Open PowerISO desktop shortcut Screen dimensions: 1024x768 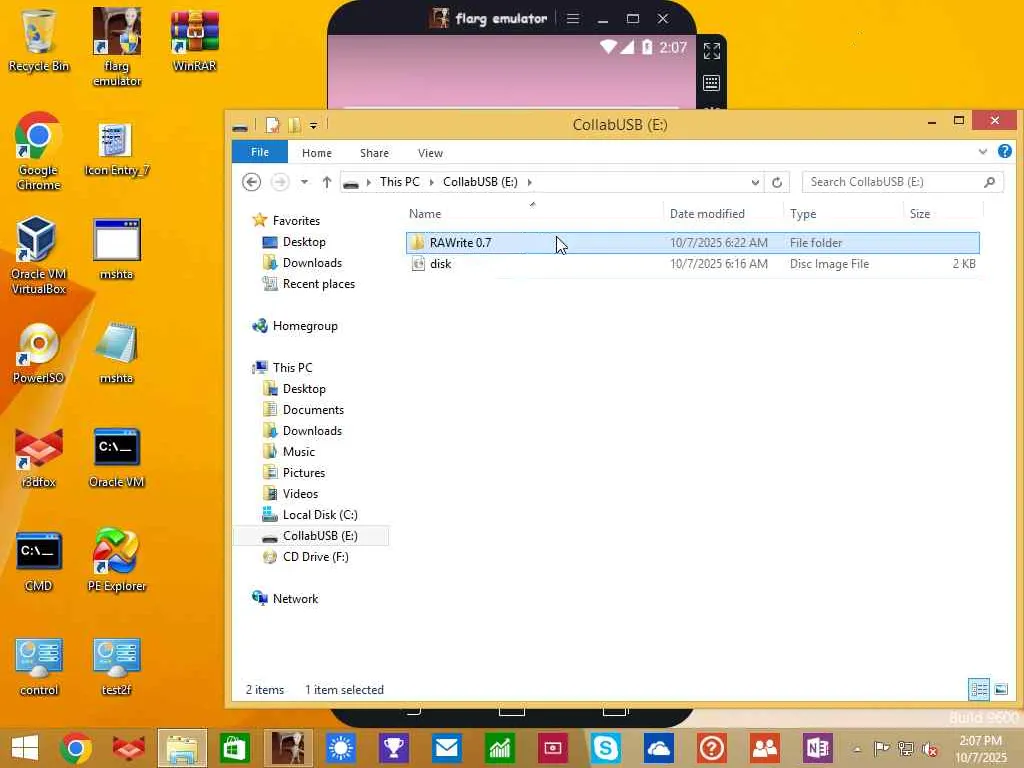(x=39, y=354)
